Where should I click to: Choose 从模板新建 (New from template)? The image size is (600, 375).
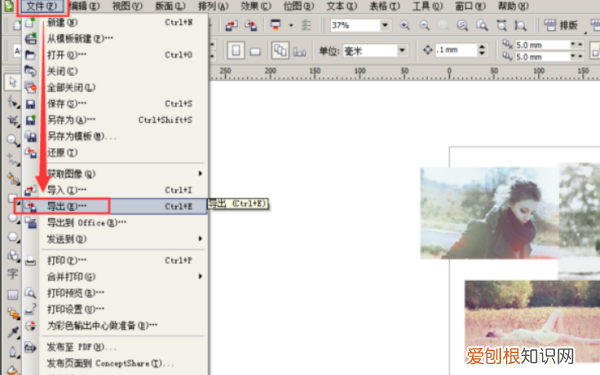(115, 39)
